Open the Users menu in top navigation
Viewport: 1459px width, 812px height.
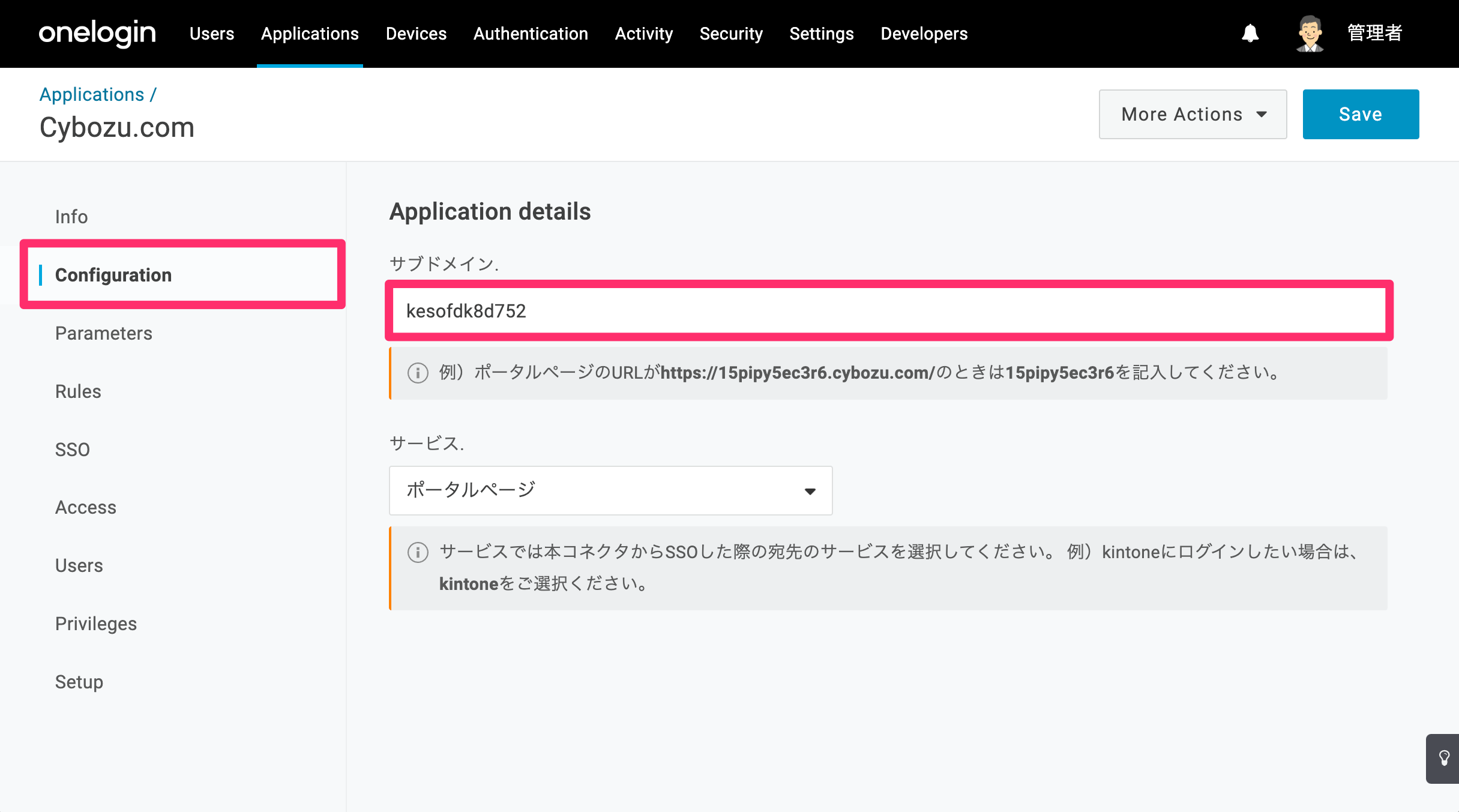212,34
